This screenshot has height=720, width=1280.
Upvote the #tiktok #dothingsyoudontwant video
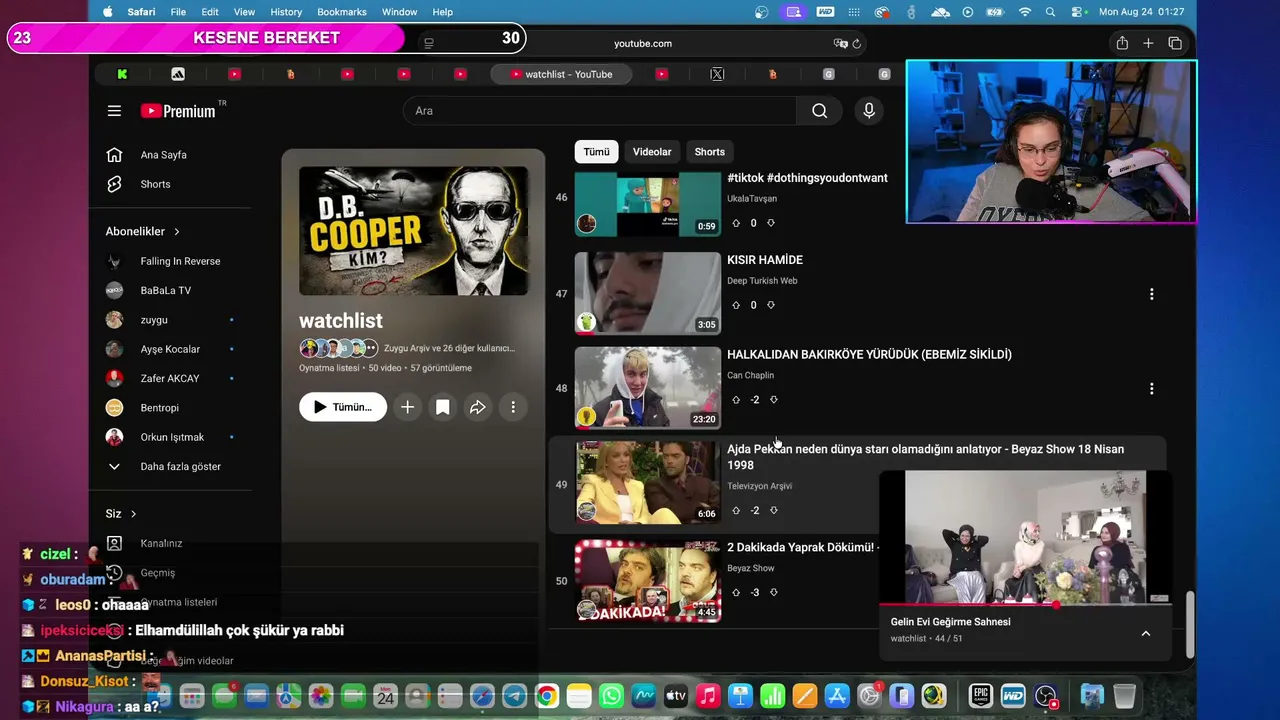pos(736,223)
